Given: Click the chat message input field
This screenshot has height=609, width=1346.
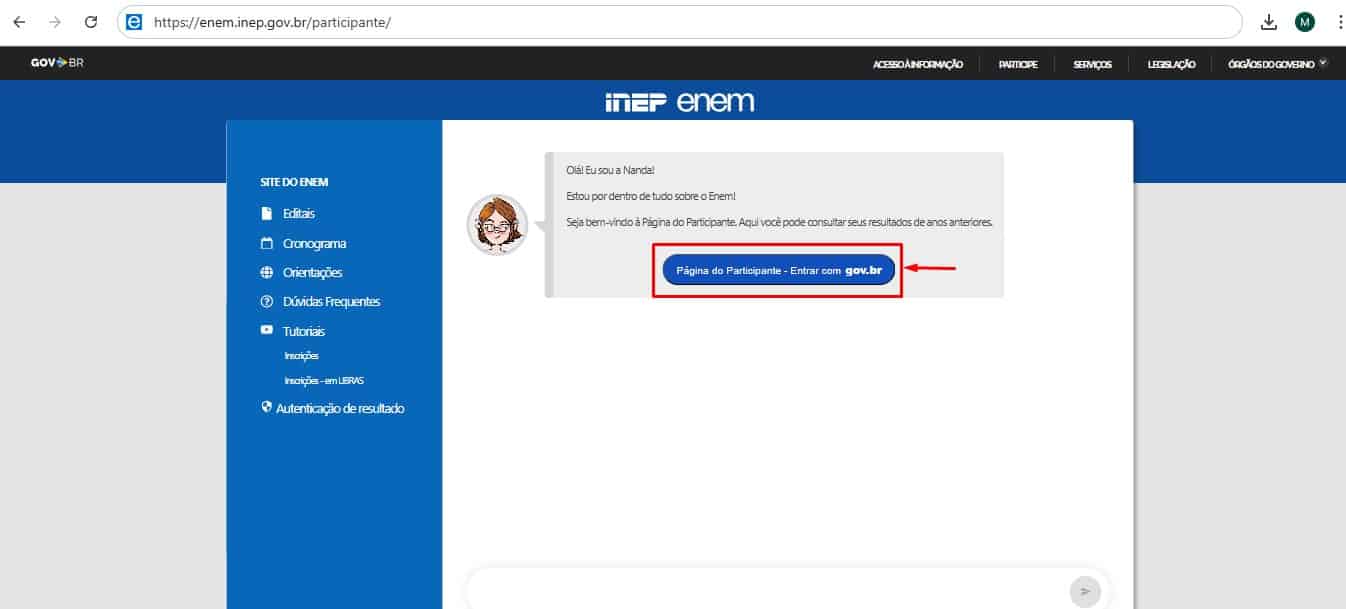Looking at the screenshot, I should click(765, 591).
